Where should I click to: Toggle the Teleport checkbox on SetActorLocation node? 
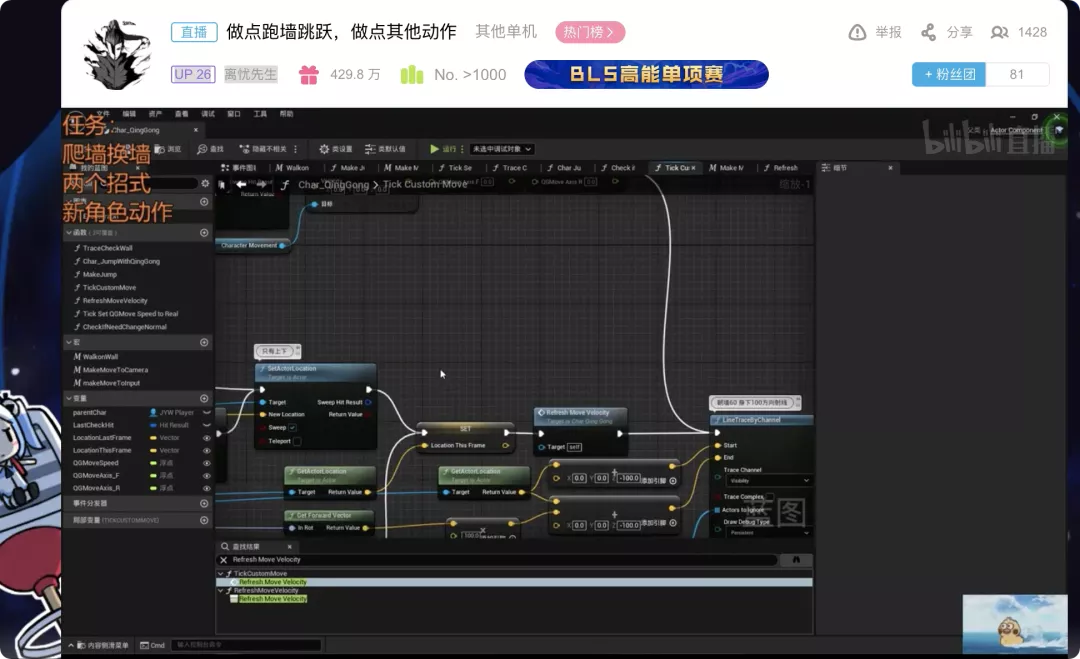297,441
